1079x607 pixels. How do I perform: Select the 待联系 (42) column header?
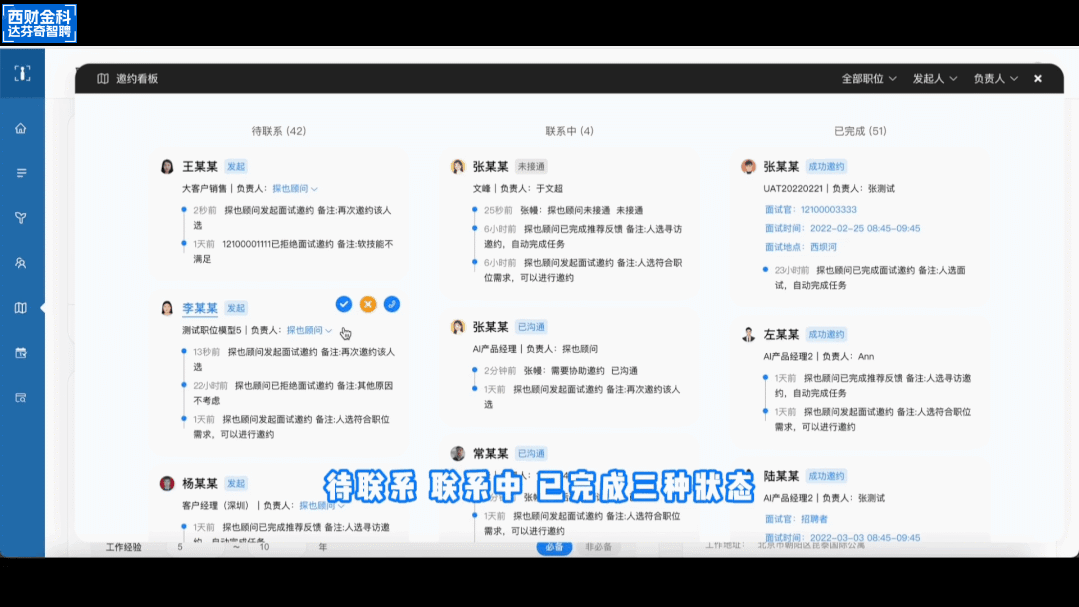point(279,131)
